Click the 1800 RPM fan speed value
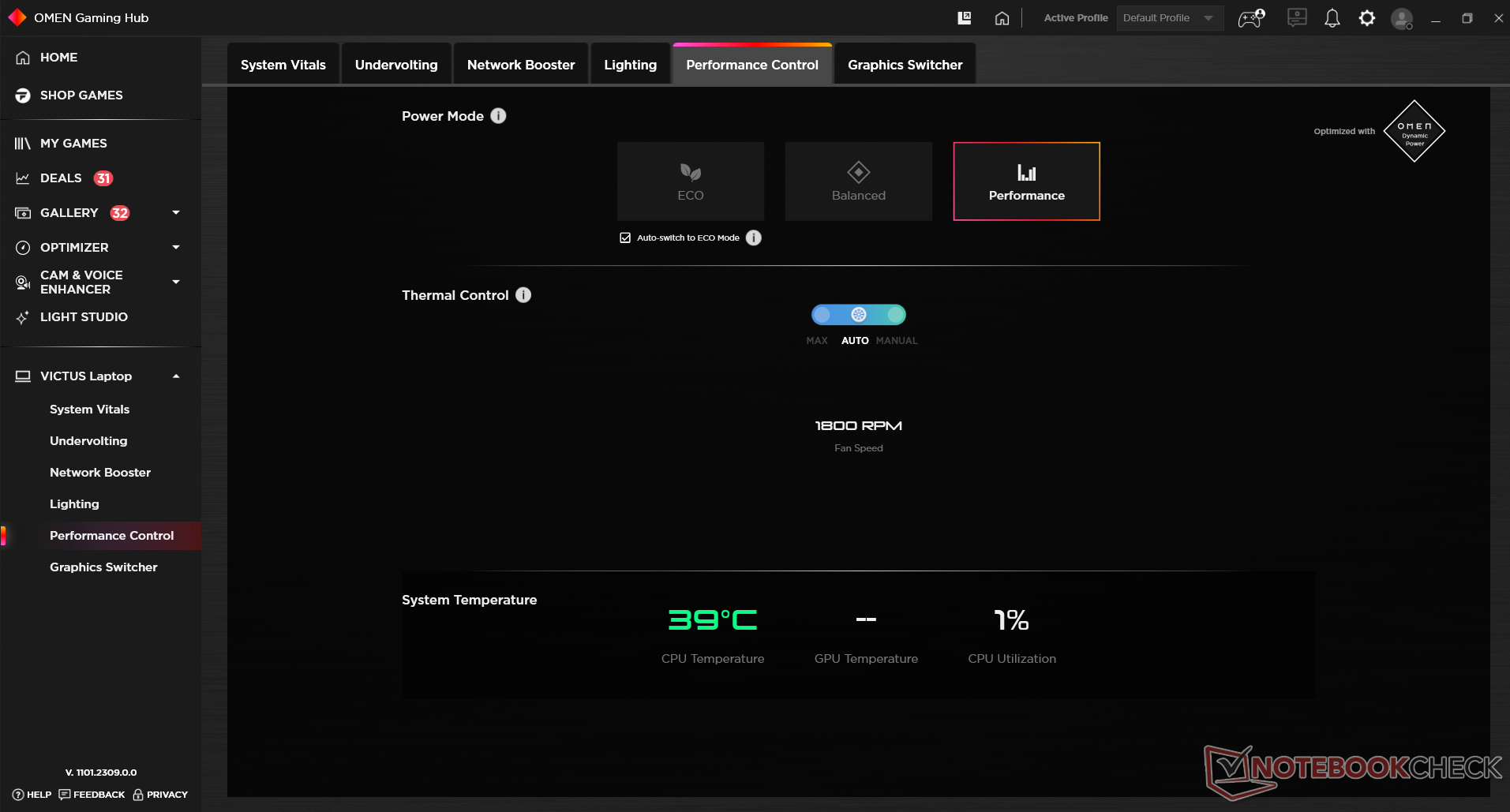This screenshot has width=1510, height=812. pyautogui.click(x=859, y=426)
